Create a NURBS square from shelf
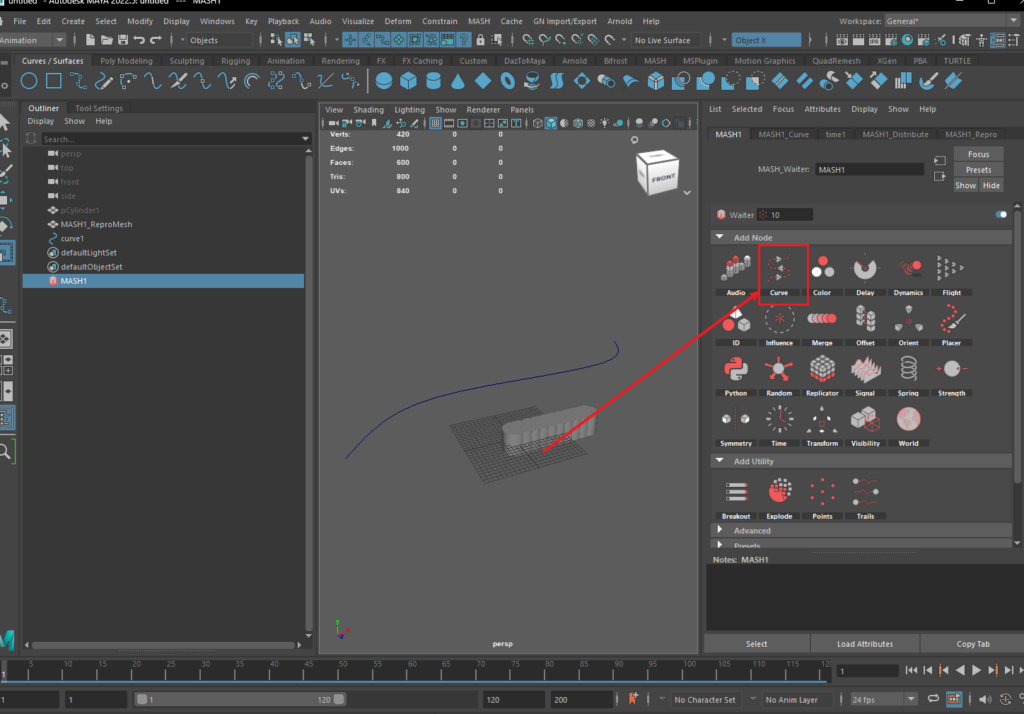The image size is (1024, 714). (54, 81)
